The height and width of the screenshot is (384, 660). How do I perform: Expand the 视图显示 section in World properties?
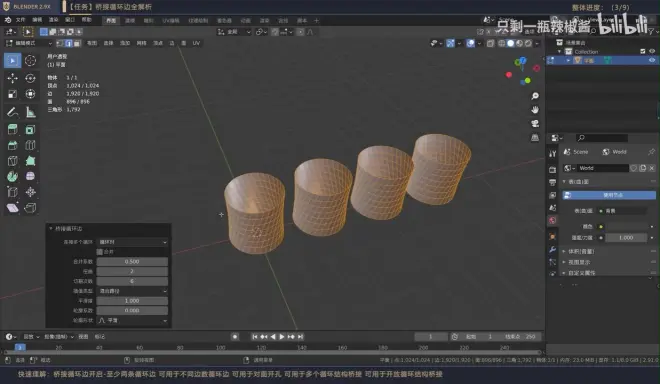coord(579,262)
